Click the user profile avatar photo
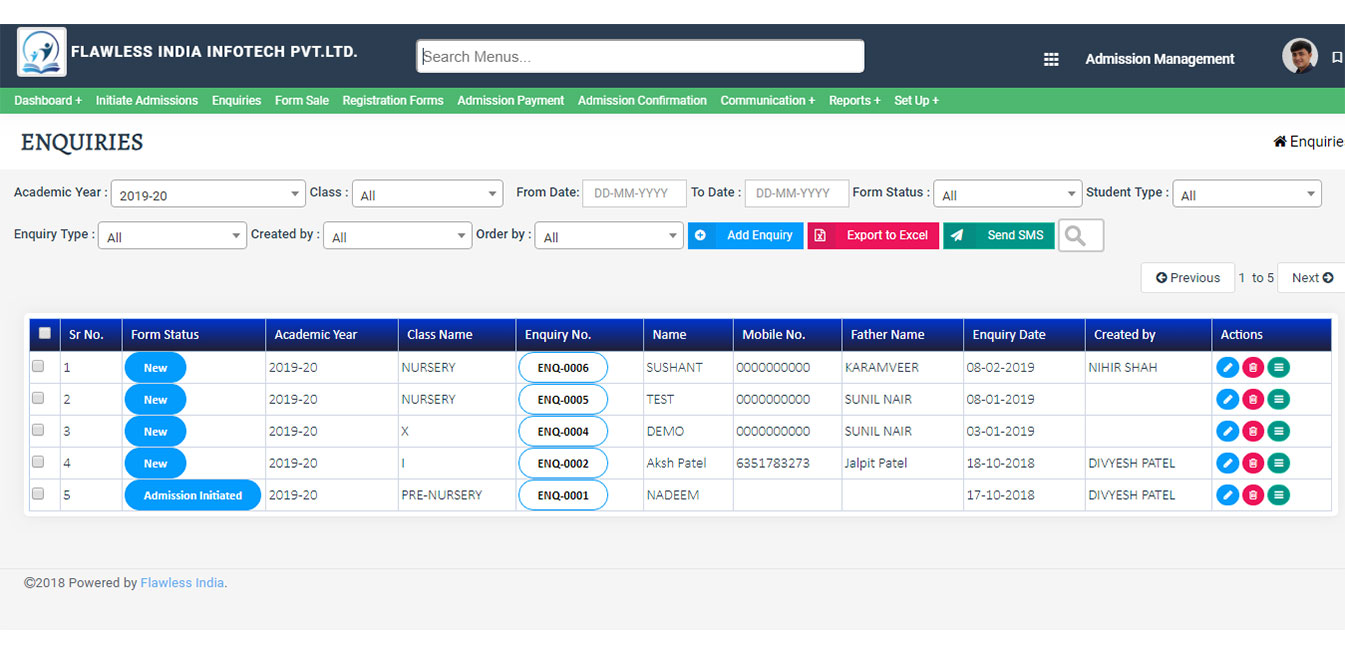The image size is (1345, 655). (x=1299, y=57)
